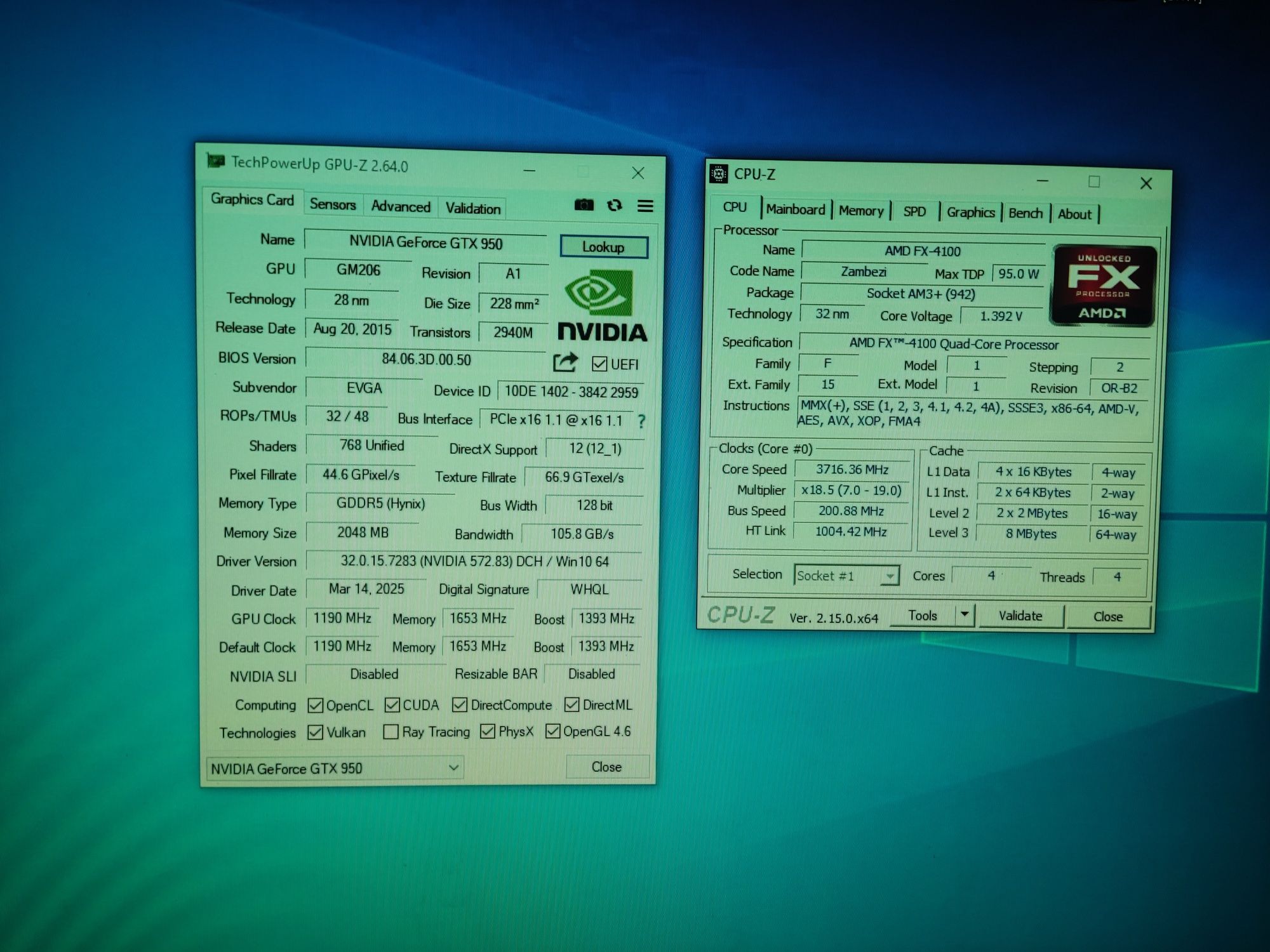
Task: Click the Bandwidth value 105.8 GB/s
Action: coord(582,534)
